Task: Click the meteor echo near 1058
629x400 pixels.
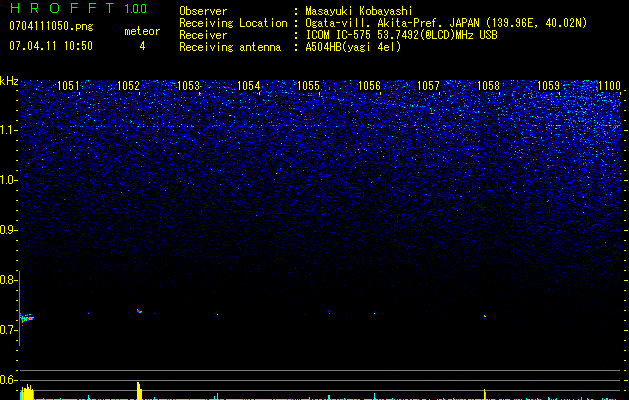Action: click(x=485, y=316)
